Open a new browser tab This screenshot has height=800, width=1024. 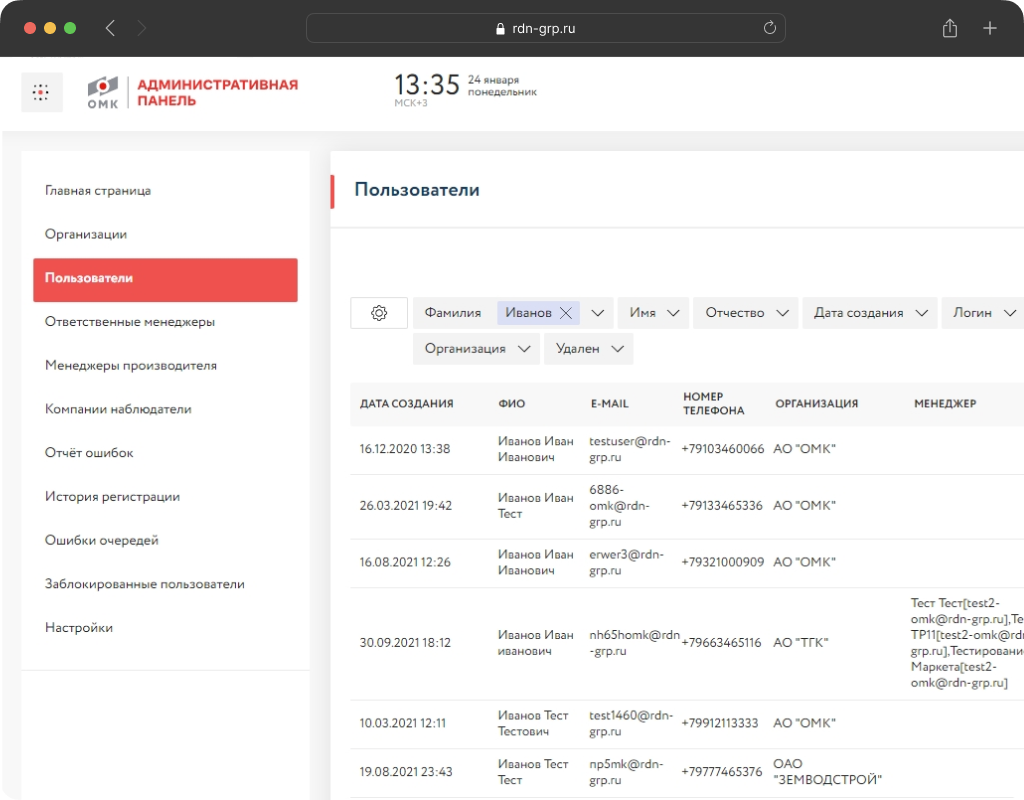(989, 28)
